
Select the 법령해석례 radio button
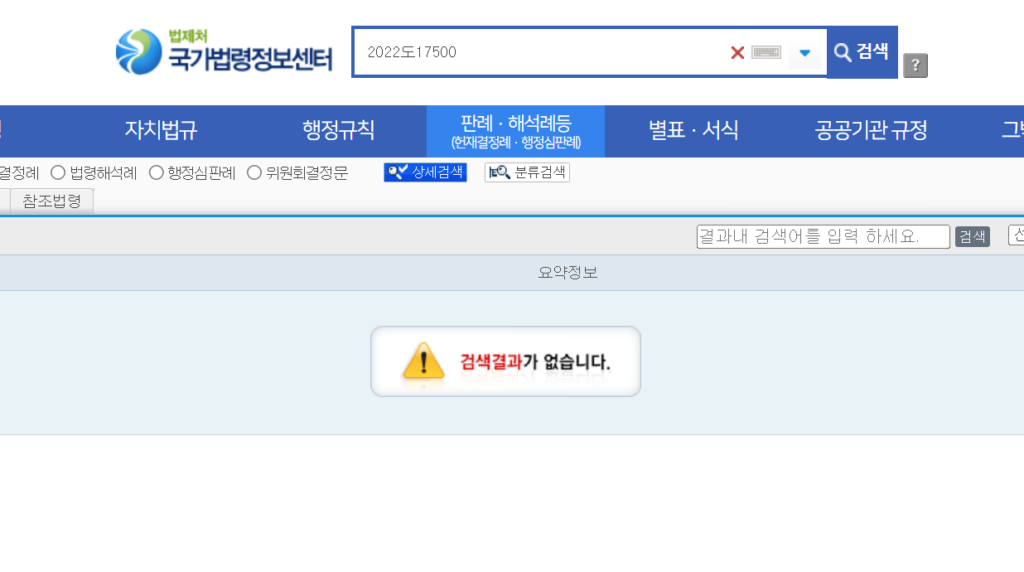pyautogui.click(x=58, y=172)
